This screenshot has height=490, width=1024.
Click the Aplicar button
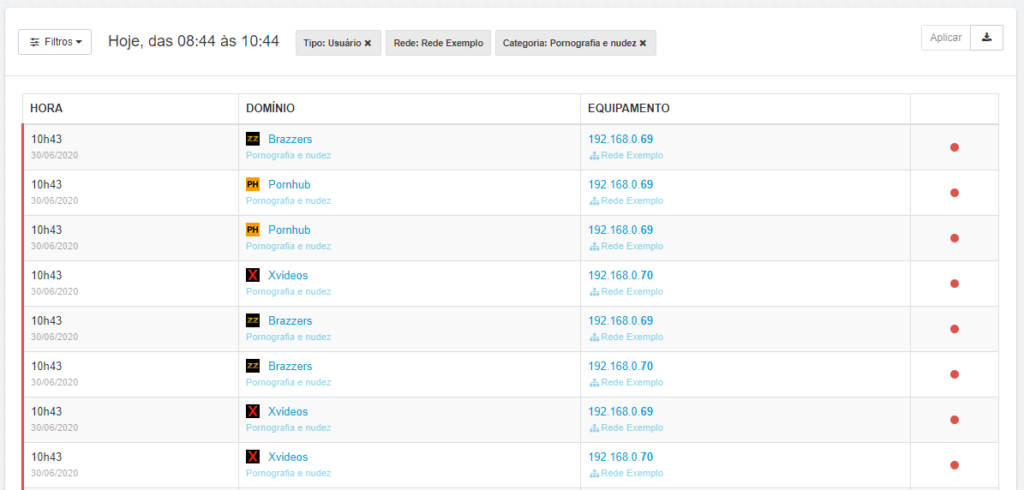point(946,38)
